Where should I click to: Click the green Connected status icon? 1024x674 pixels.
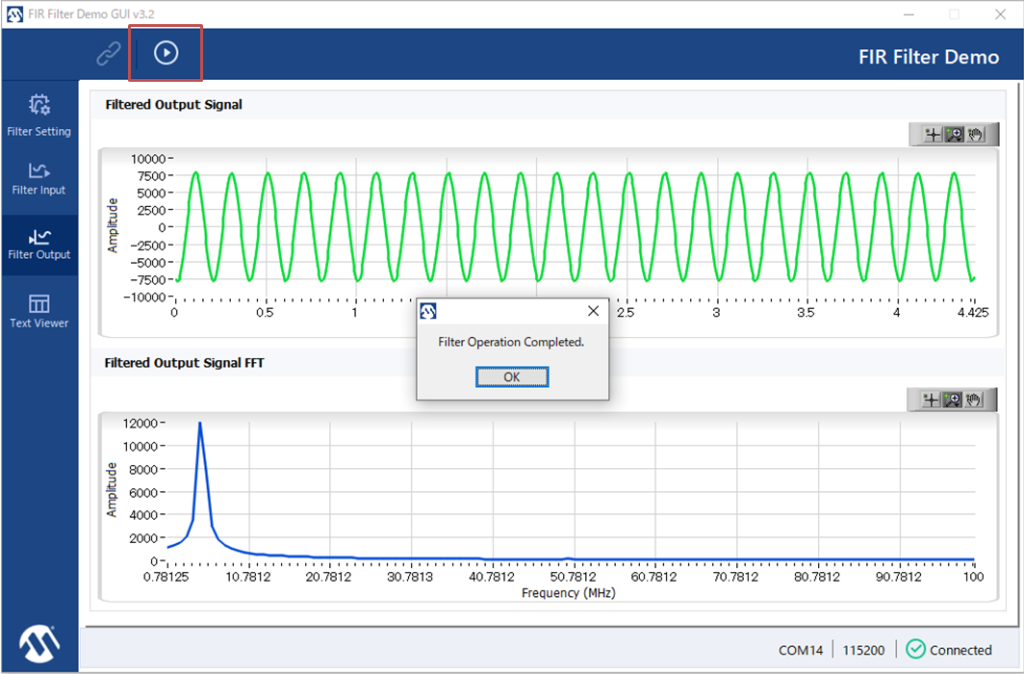coord(915,649)
